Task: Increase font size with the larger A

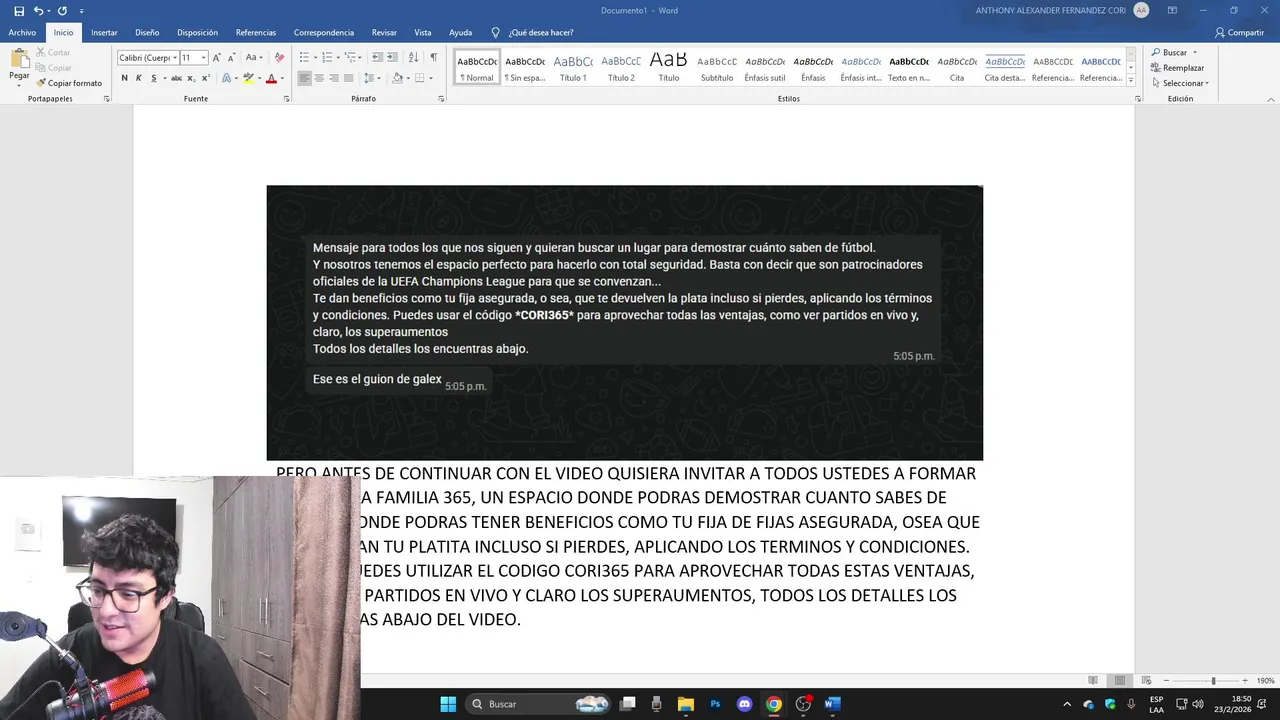Action: tap(217, 58)
